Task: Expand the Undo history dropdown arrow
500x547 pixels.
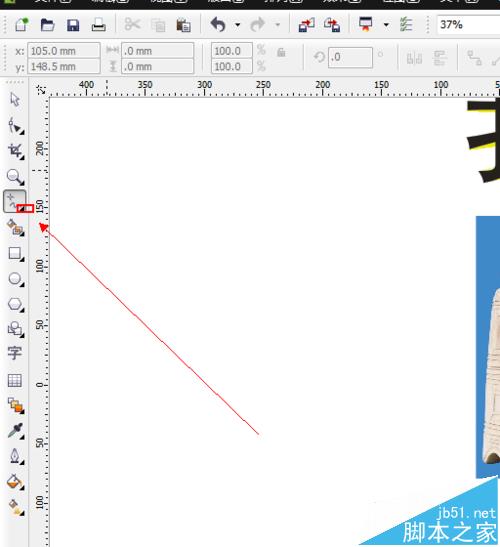Action: point(238,25)
